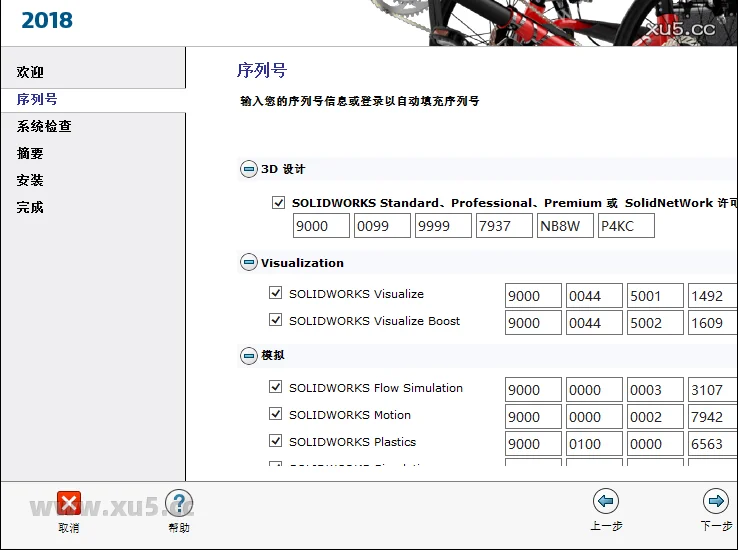The image size is (738, 550).
Task: Uncheck the SOLIDWORKS Motion checkbox
Action: (x=276, y=415)
